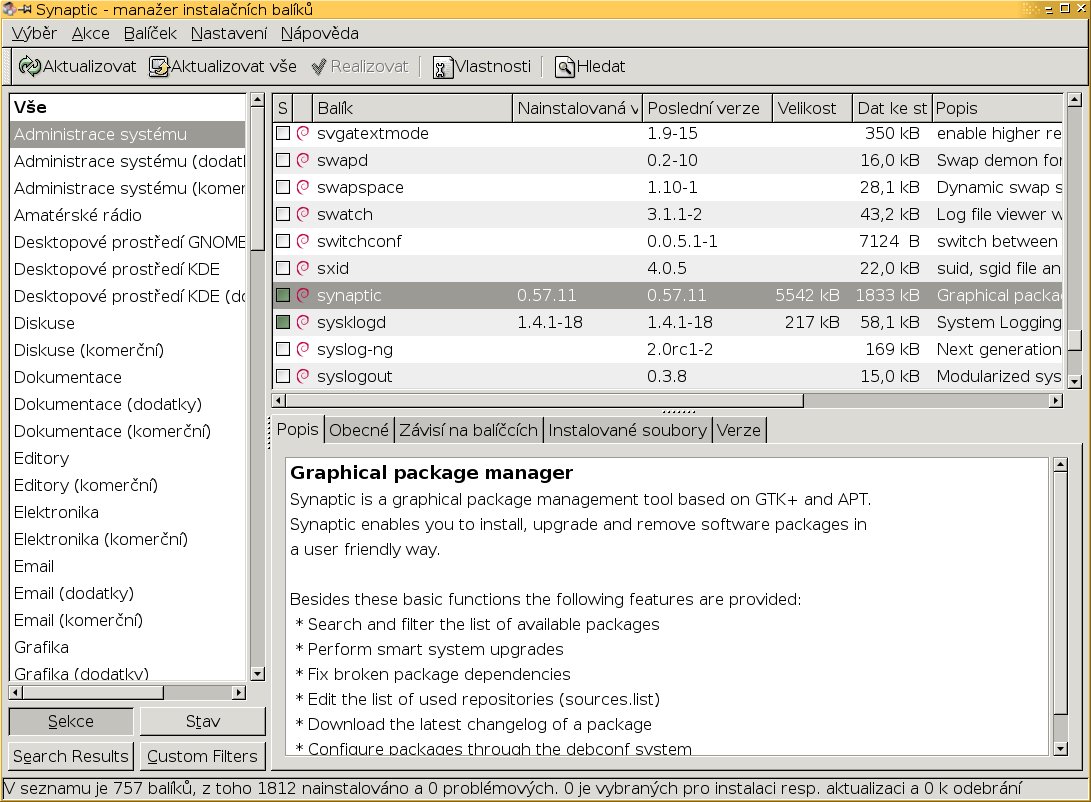This screenshot has height=802, width=1091.
Task: Switch to the Obecné tab
Action: click(359, 431)
